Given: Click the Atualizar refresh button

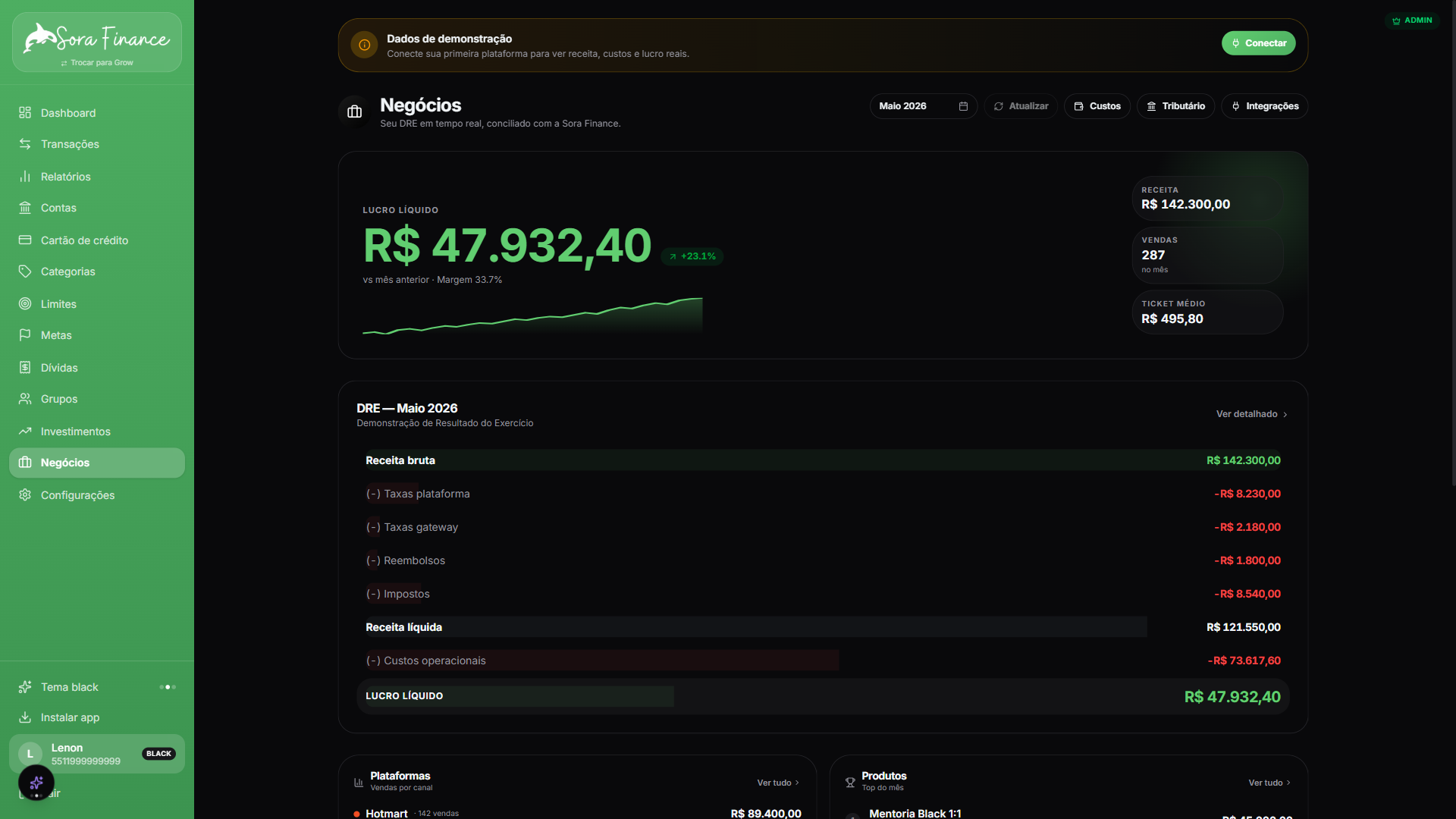Looking at the screenshot, I should tap(1021, 106).
